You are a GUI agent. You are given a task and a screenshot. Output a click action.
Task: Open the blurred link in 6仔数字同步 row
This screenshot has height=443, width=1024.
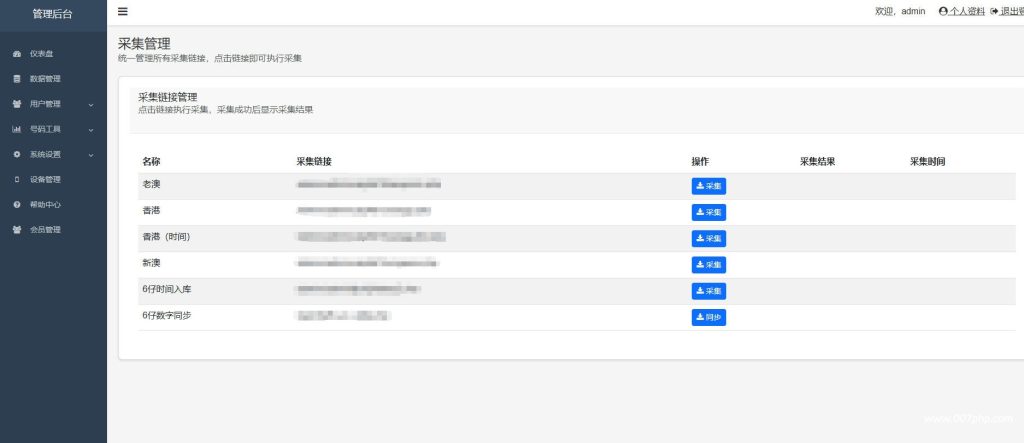(x=344, y=316)
